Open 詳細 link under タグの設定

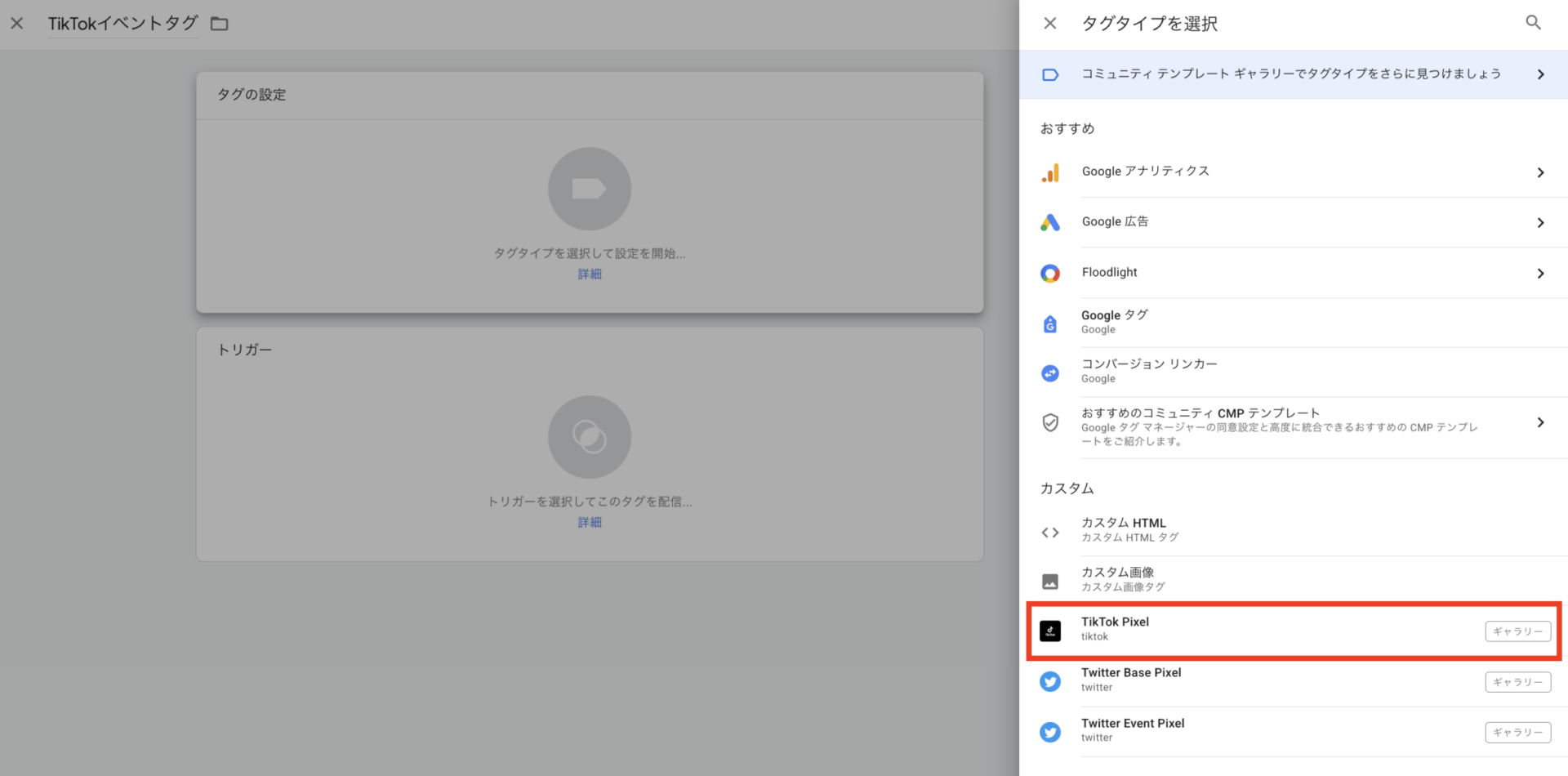click(x=590, y=274)
